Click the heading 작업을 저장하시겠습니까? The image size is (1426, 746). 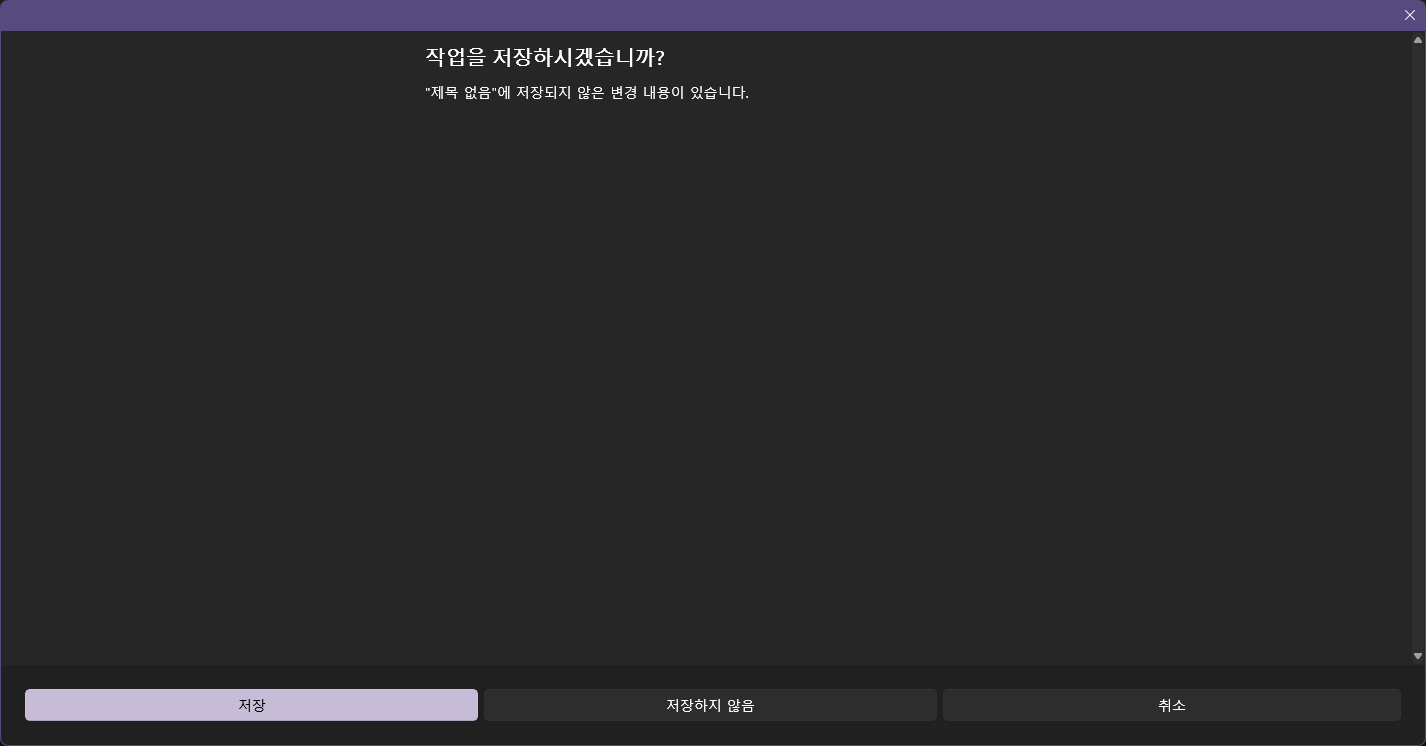tap(545, 57)
